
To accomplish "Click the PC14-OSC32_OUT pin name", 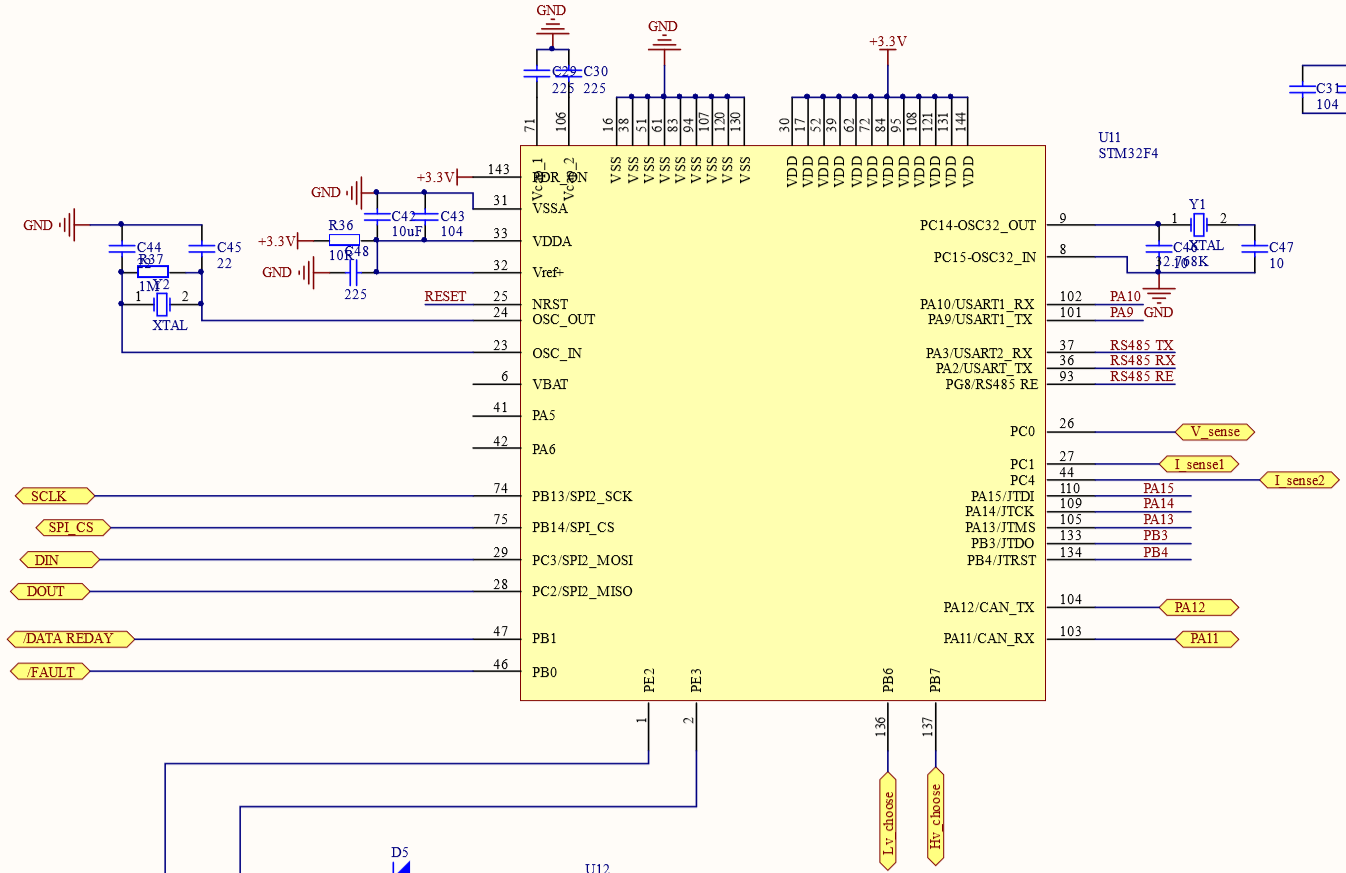I will (978, 226).
